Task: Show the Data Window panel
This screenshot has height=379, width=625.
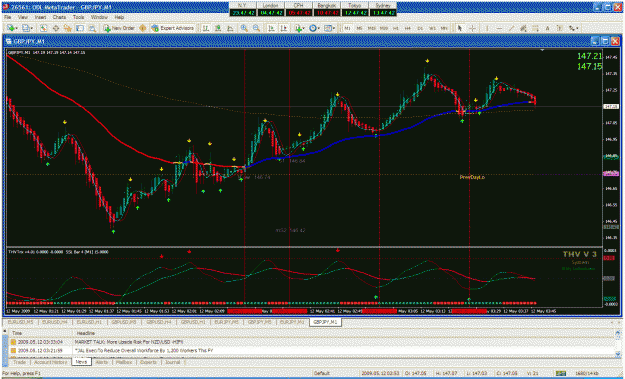Action: click(x=56, y=28)
